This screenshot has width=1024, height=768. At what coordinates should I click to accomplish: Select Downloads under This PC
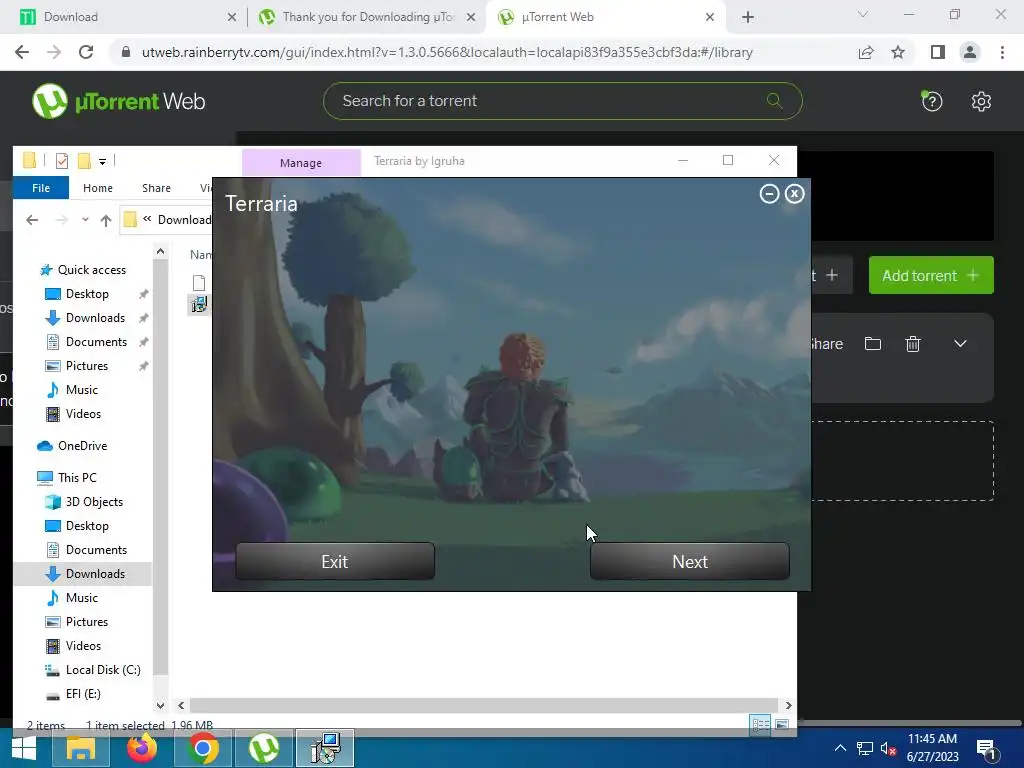95,574
